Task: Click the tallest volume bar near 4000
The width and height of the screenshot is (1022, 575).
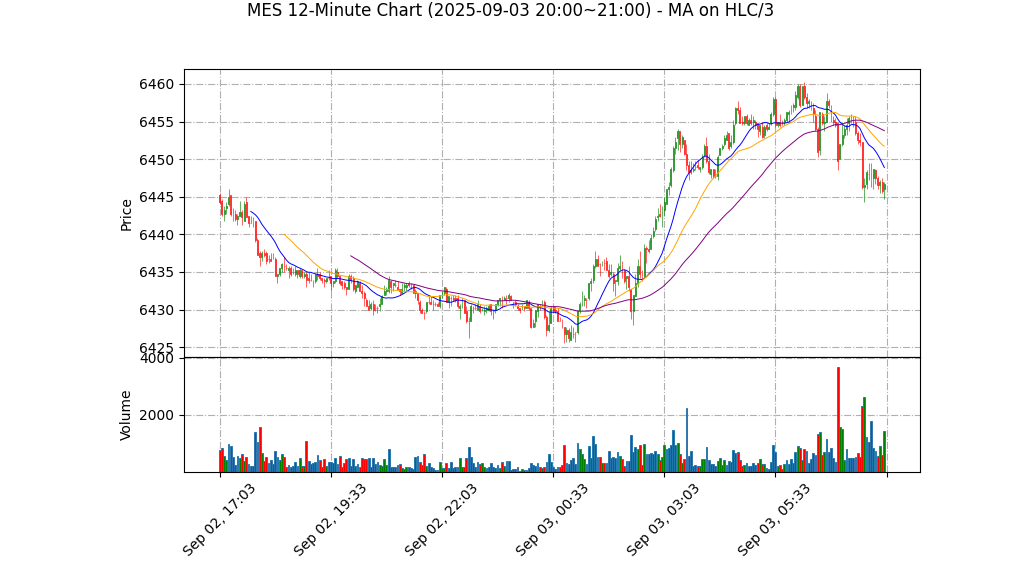Action: coord(838,419)
